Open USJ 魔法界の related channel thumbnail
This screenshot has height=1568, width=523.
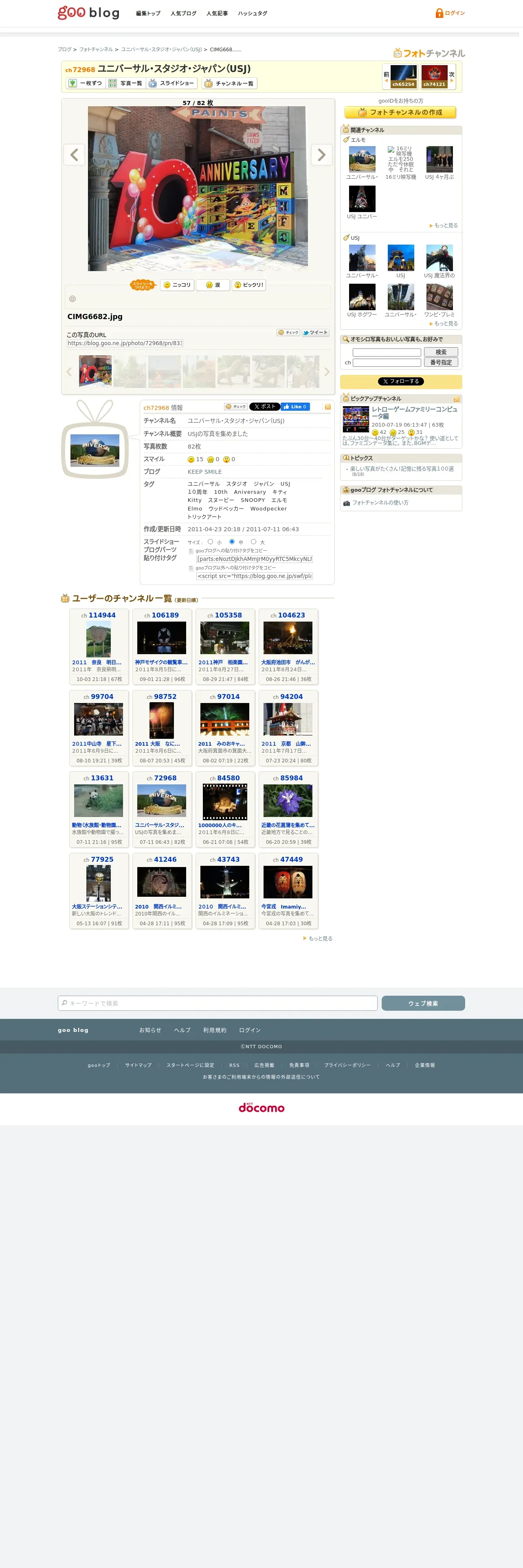click(439, 258)
